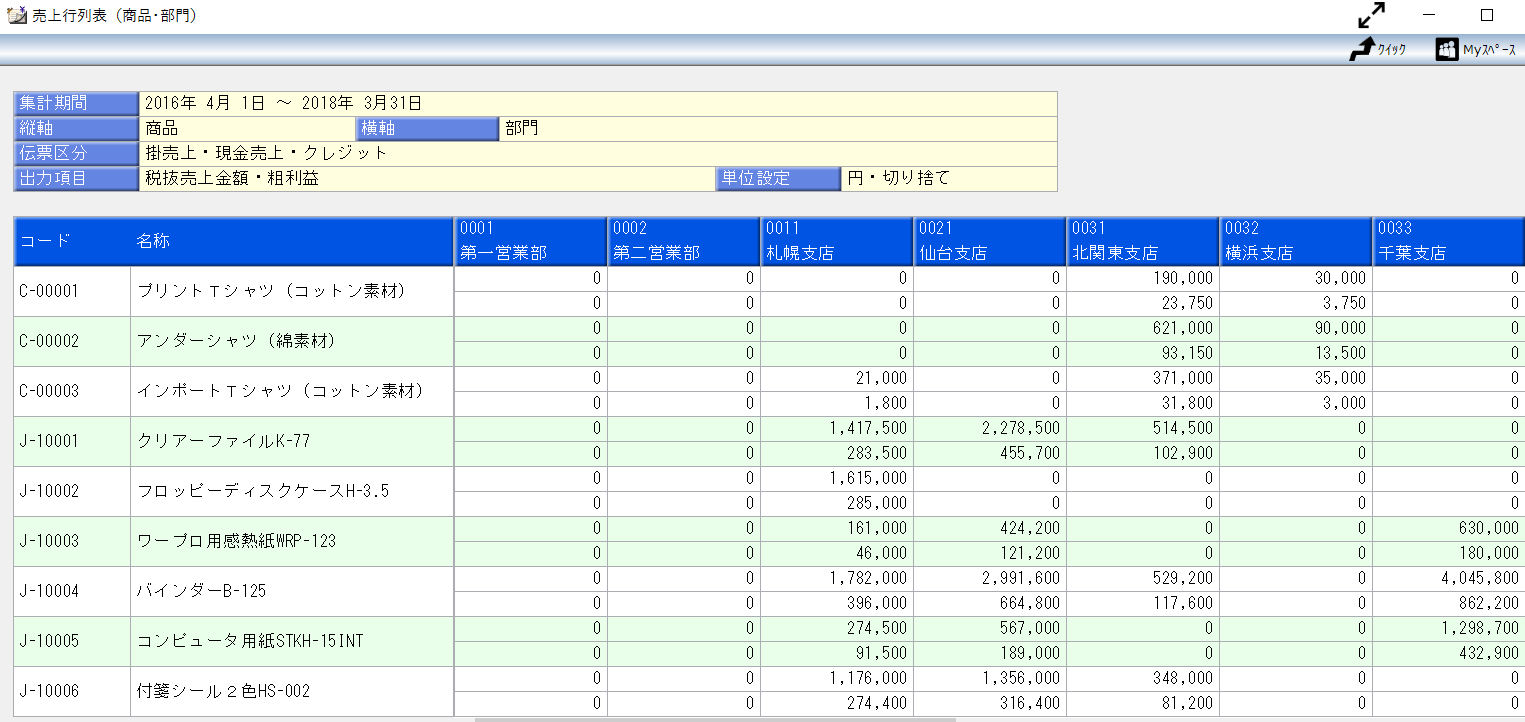This screenshot has width=1525, height=722.
Task: Click product name コンピュータ用紙STKH-15INT
Action: tap(249, 641)
